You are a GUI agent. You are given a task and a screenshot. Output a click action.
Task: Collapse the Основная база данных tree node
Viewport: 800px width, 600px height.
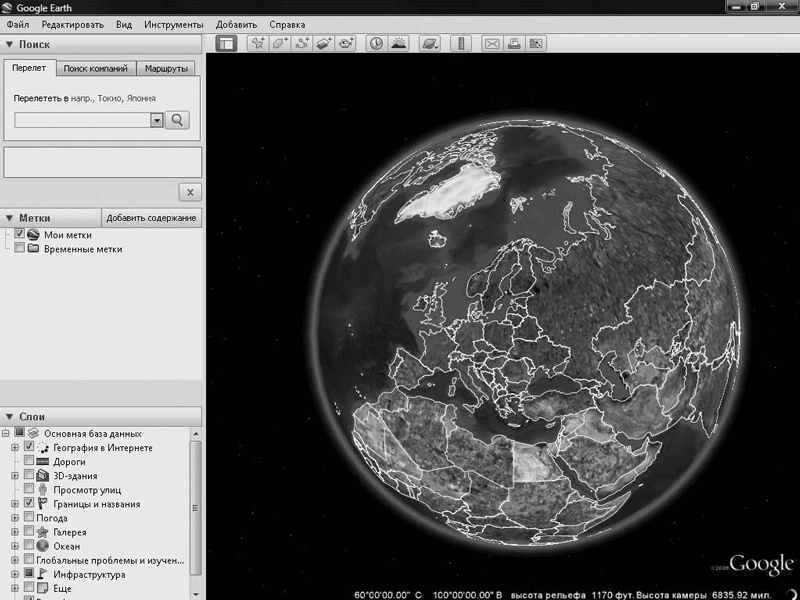click(6, 434)
